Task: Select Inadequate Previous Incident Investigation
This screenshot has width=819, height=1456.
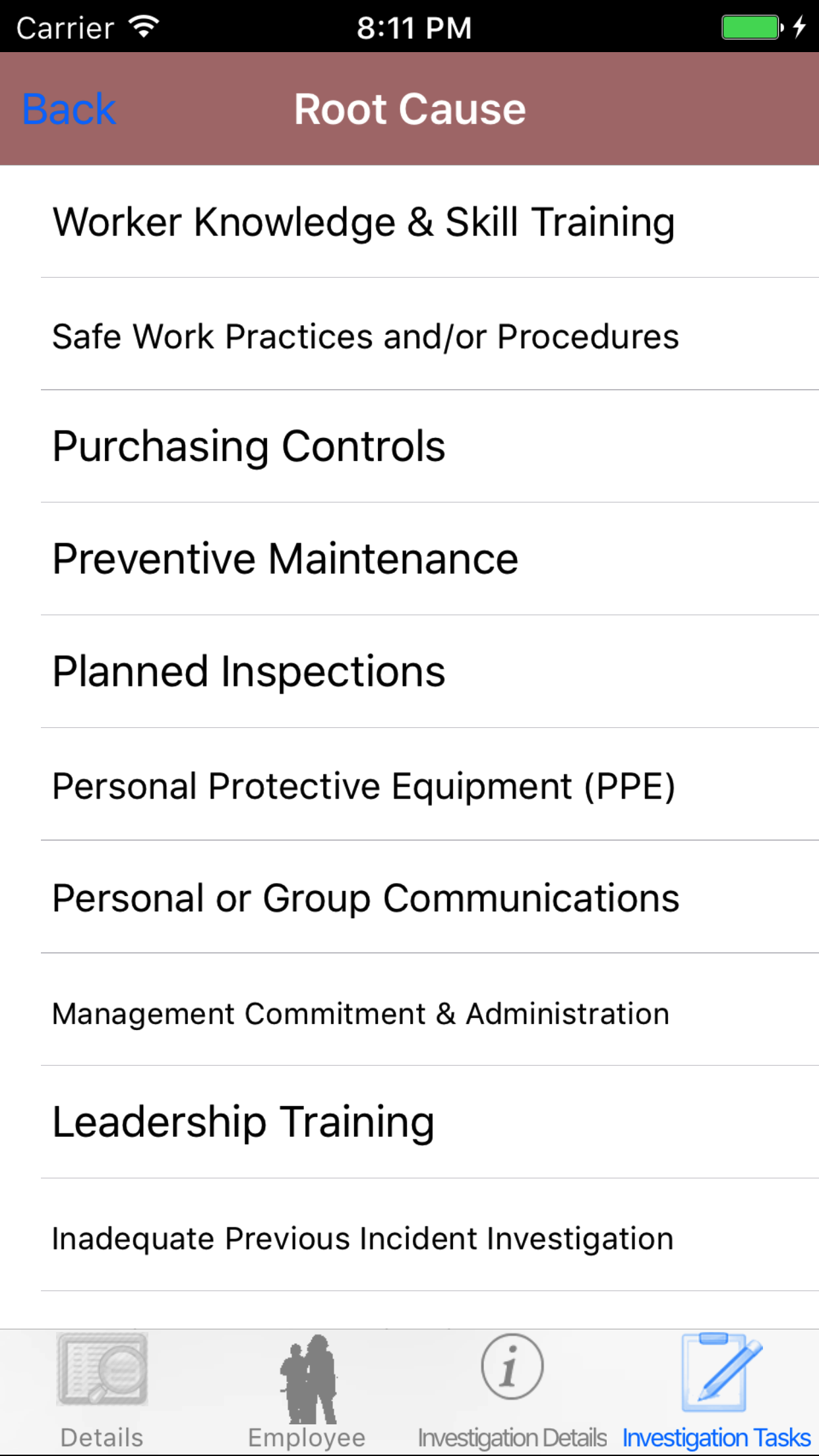Action: tap(363, 1238)
